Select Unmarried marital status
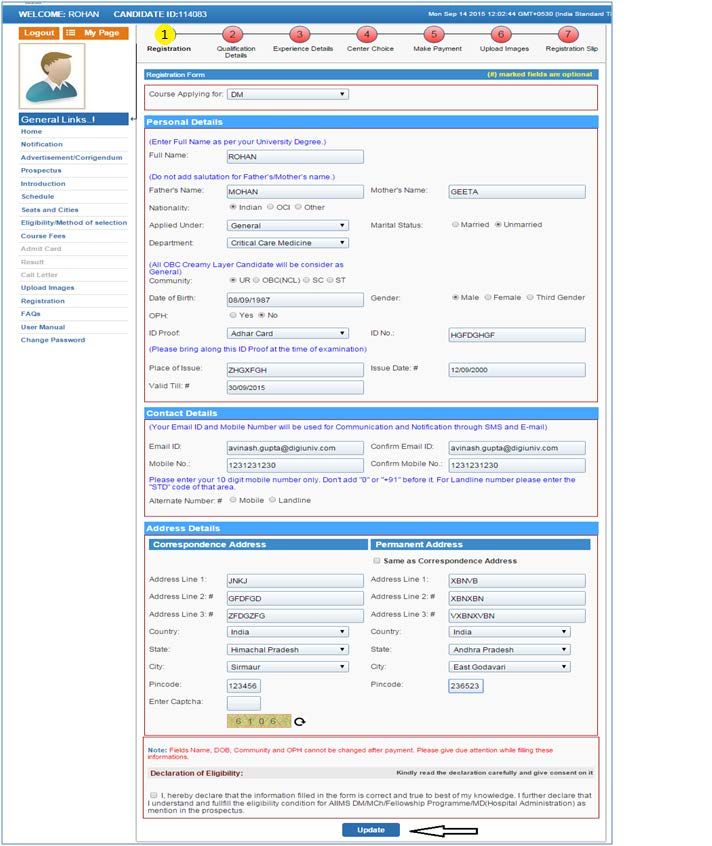Image resolution: width=712 pixels, height=846 pixels. 498,224
